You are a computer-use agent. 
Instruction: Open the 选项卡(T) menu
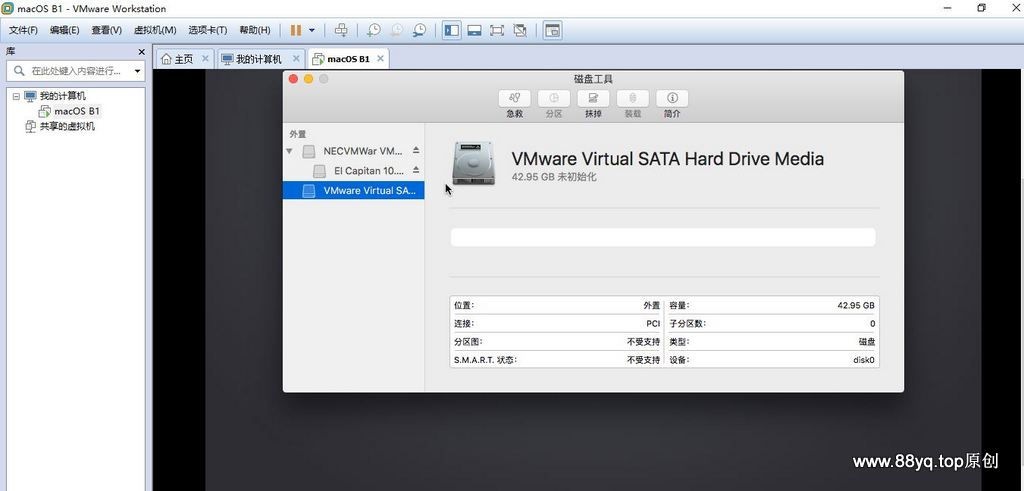click(208, 30)
